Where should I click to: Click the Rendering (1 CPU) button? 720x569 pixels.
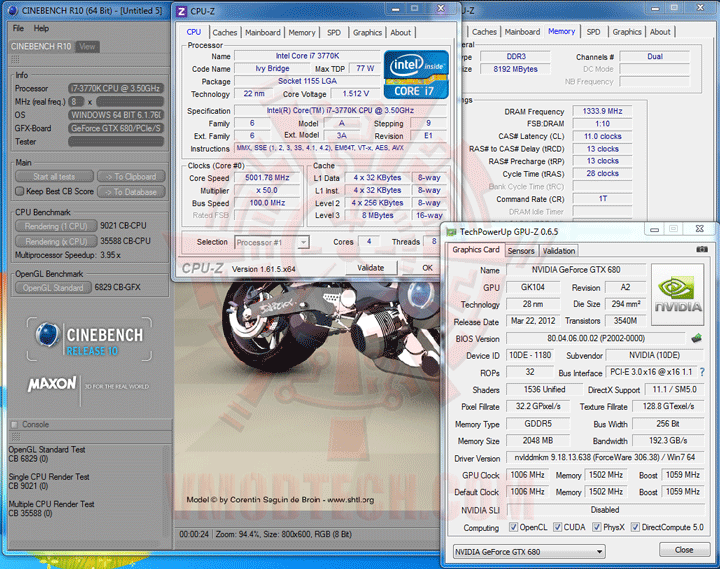56,226
